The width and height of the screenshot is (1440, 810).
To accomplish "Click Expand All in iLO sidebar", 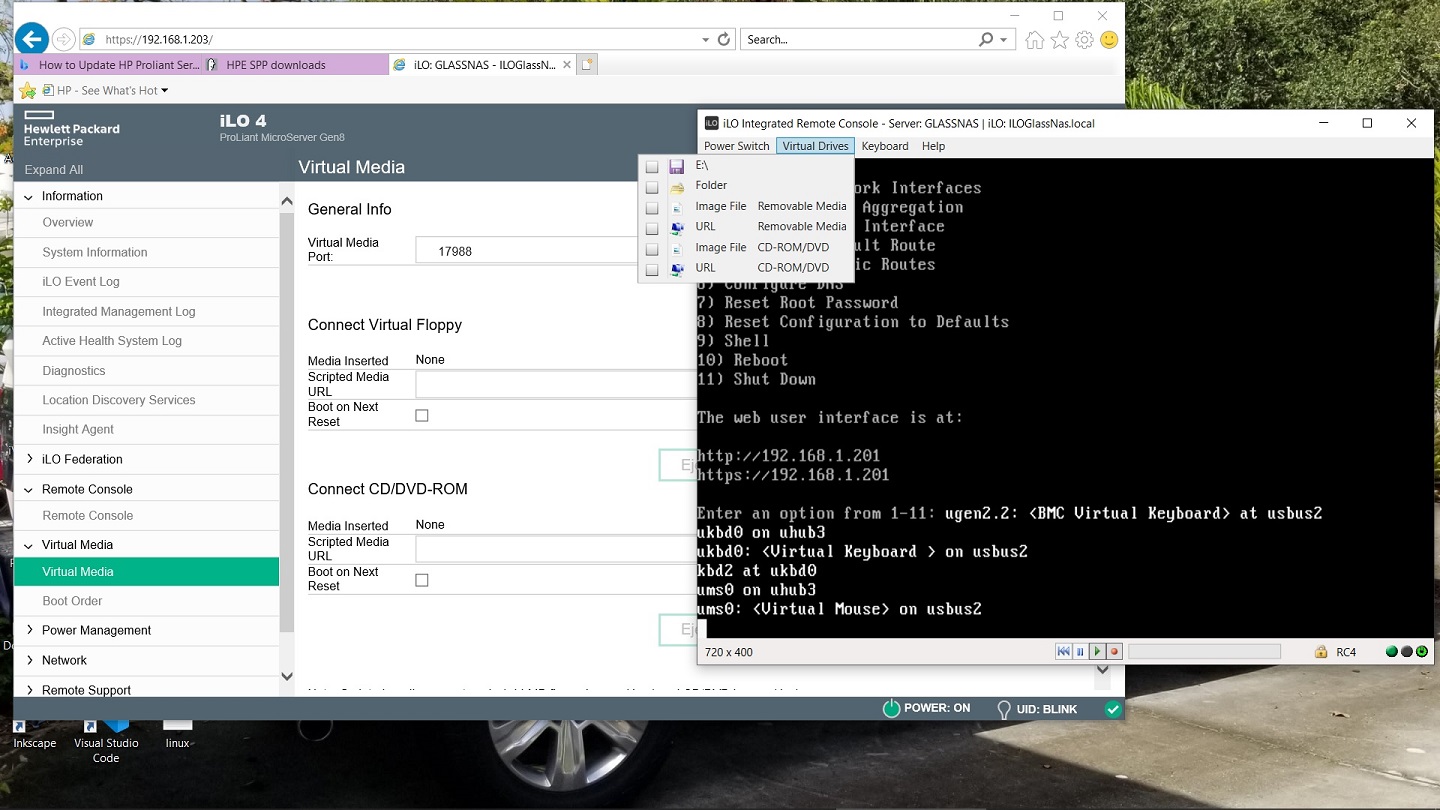I will click(54, 170).
